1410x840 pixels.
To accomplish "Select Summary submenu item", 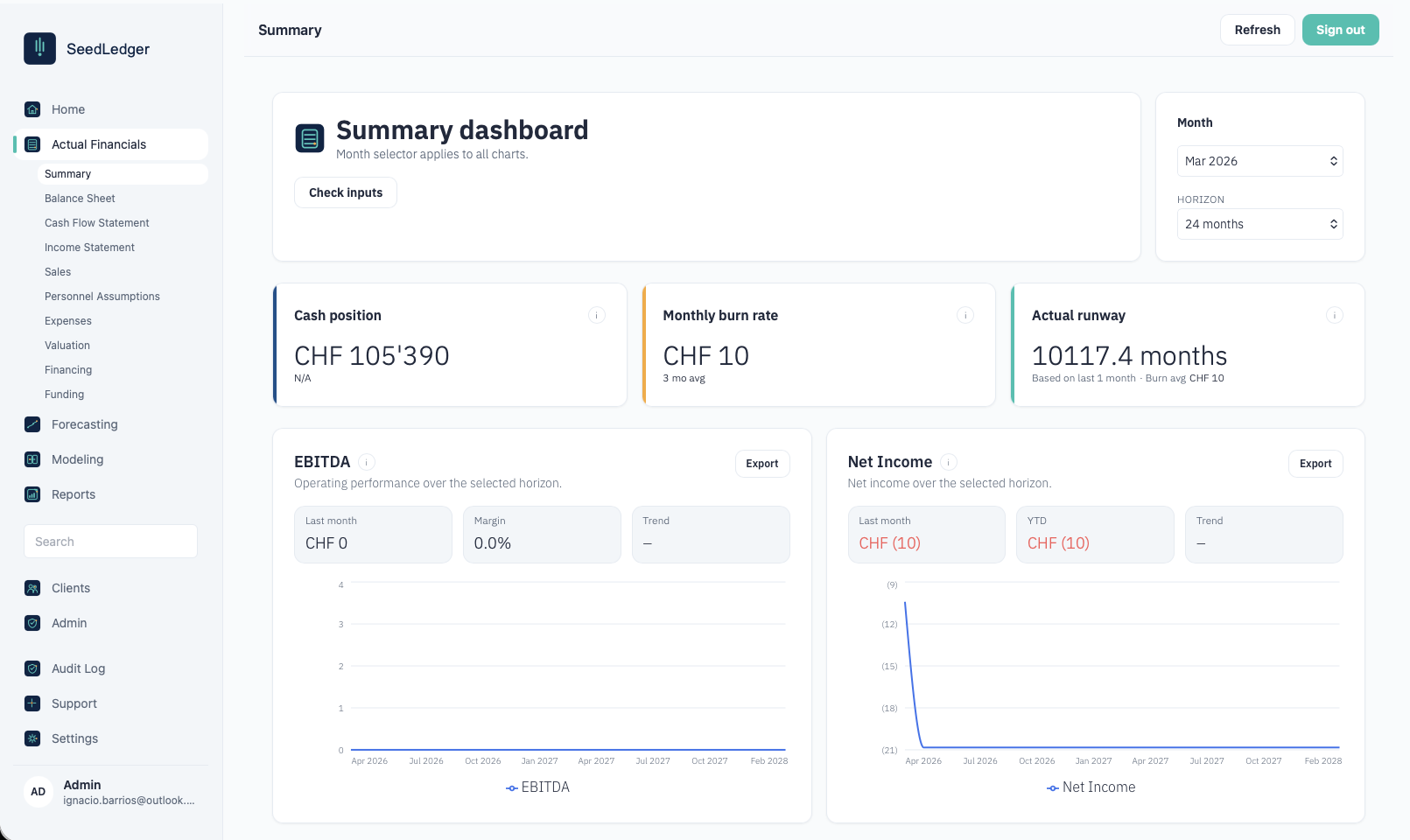I will point(123,174).
